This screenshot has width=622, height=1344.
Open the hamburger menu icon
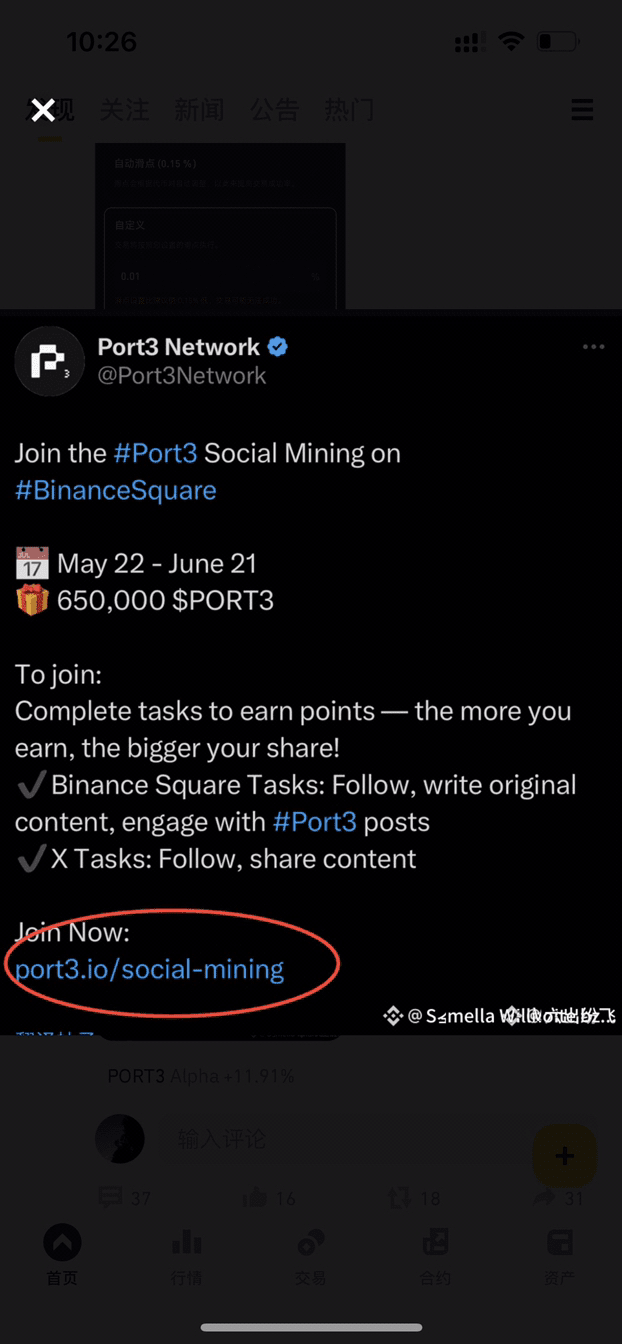[x=582, y=110]
